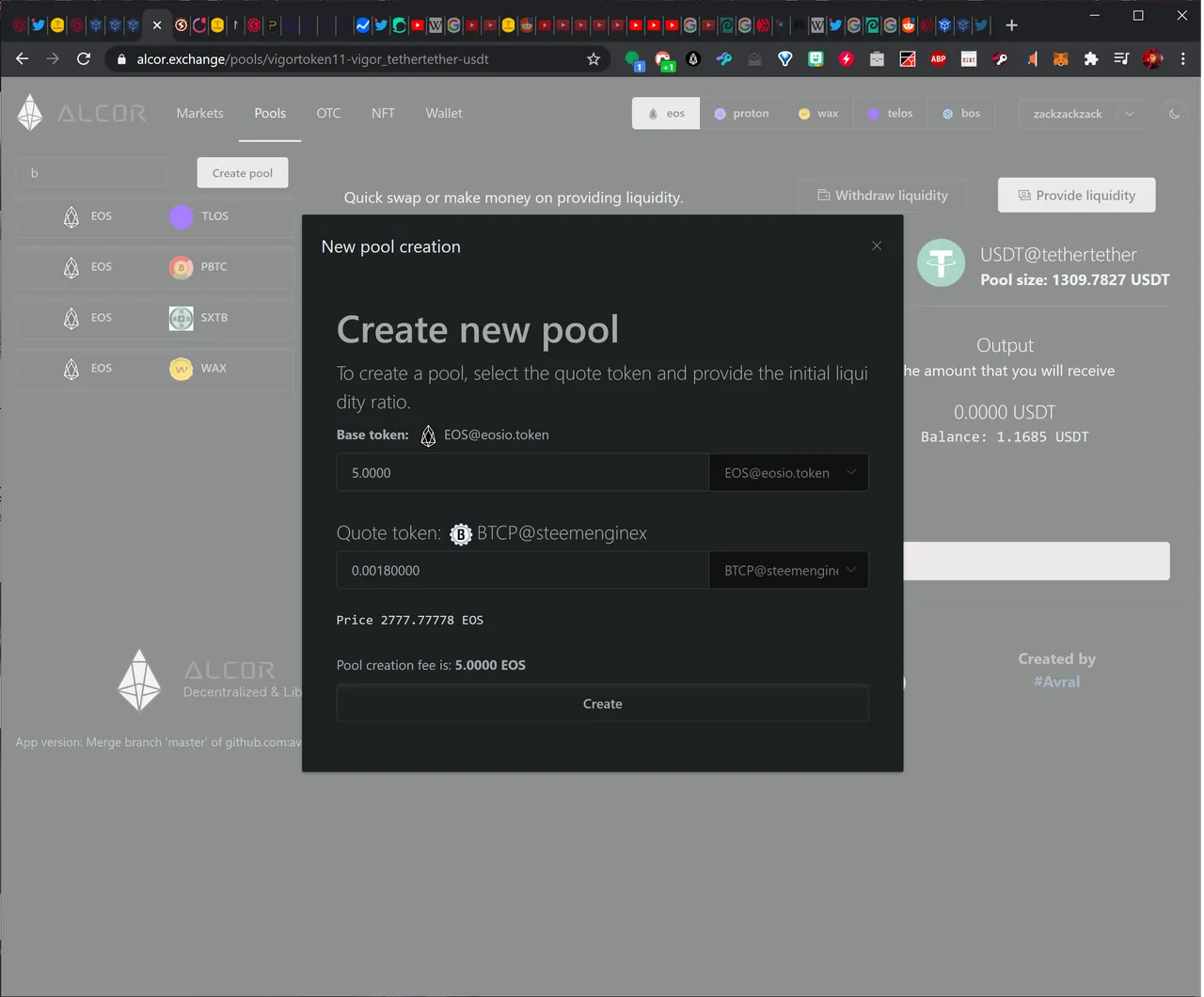This screenshot has width=1204, height=997.
Task: Select the proton chain
Action: click(741, 113)
